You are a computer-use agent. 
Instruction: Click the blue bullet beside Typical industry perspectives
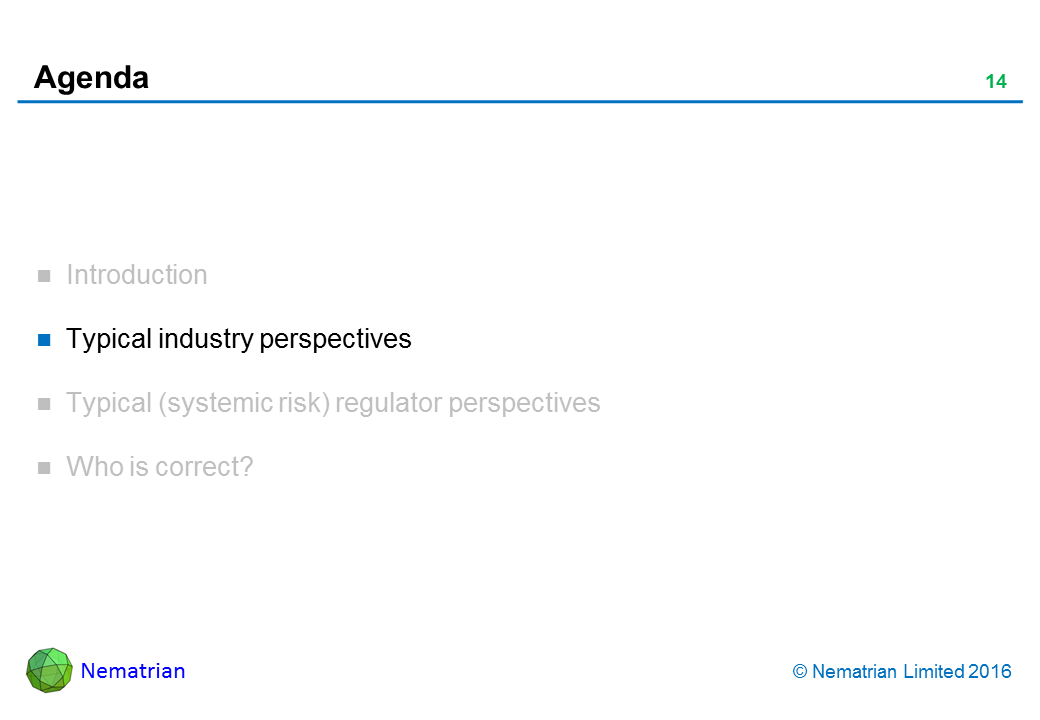pos(44,340)
